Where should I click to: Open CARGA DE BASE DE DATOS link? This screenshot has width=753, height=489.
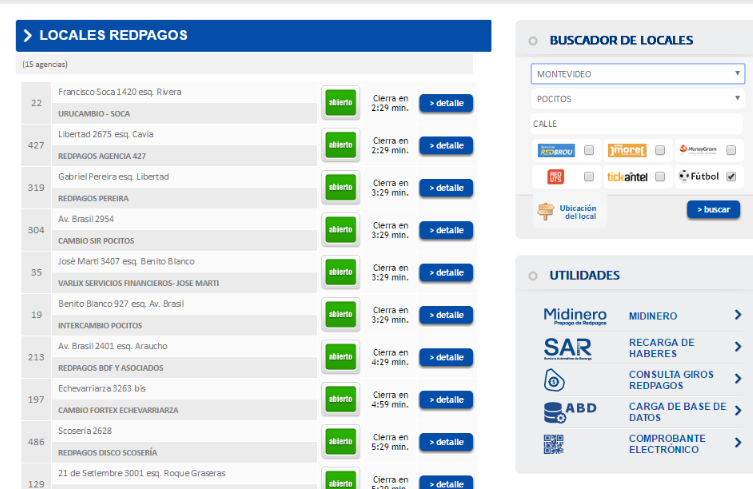pos(678,412)
